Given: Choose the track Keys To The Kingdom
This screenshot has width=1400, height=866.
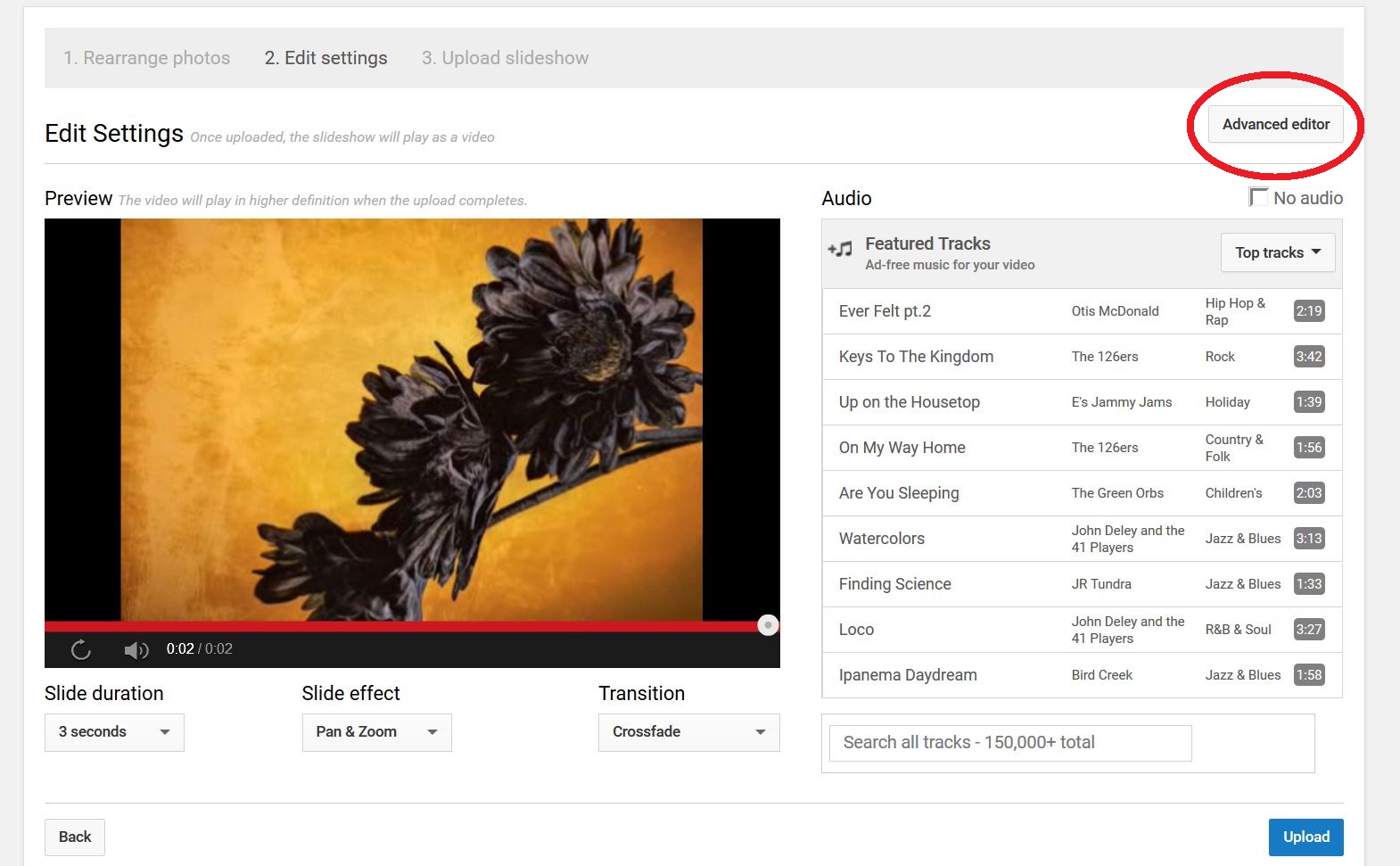Looking at the screenshot, I should [x=1082, y=357].
